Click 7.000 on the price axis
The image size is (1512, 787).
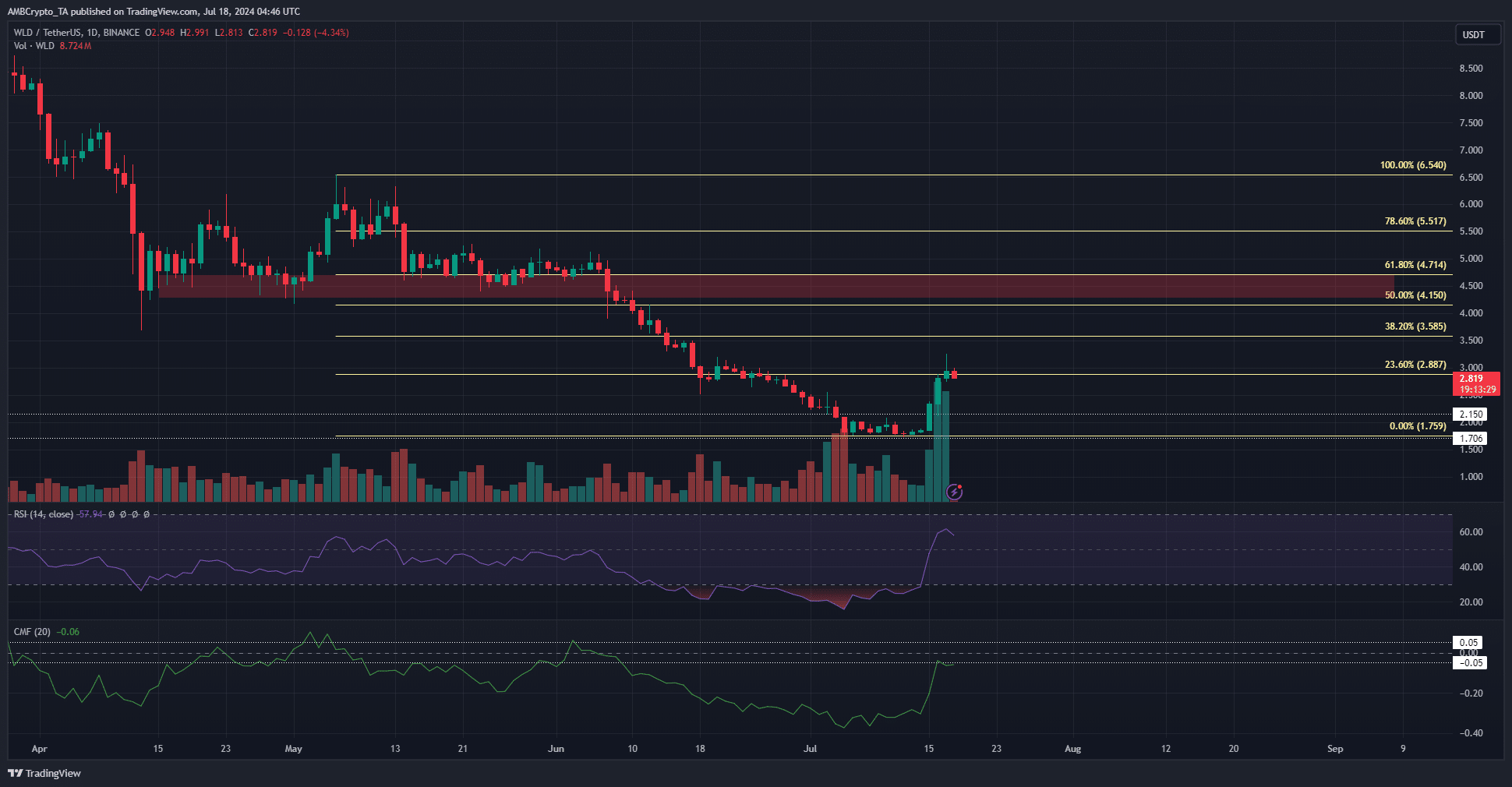[x=1471, y=150]
